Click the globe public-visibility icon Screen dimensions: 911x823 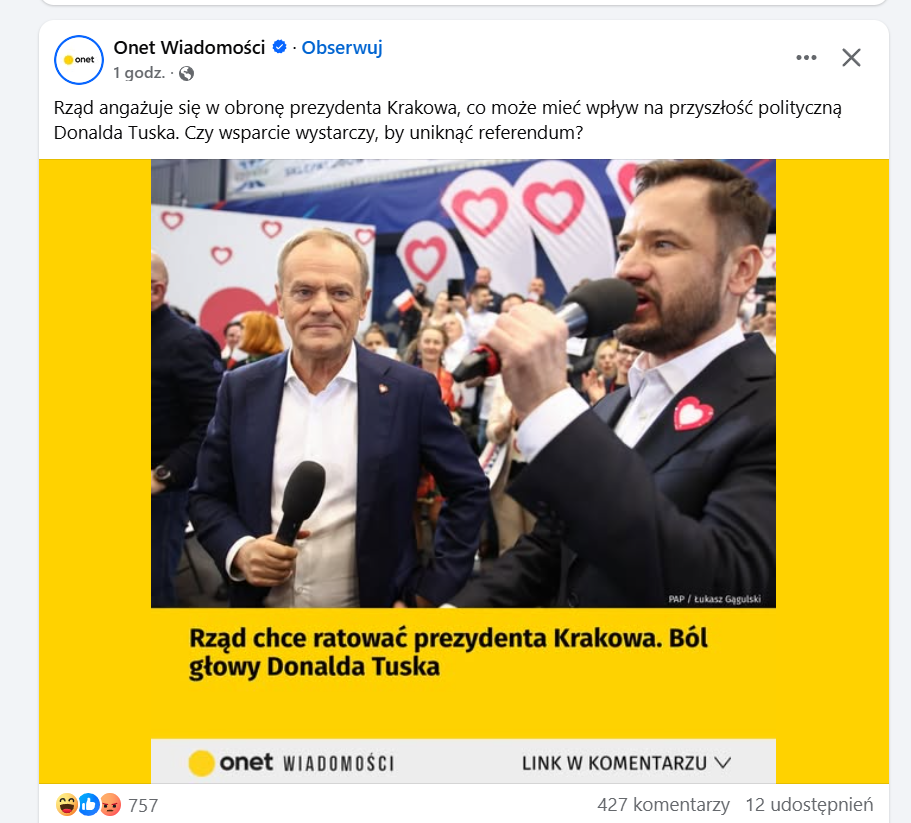click(x=186, y=73)
